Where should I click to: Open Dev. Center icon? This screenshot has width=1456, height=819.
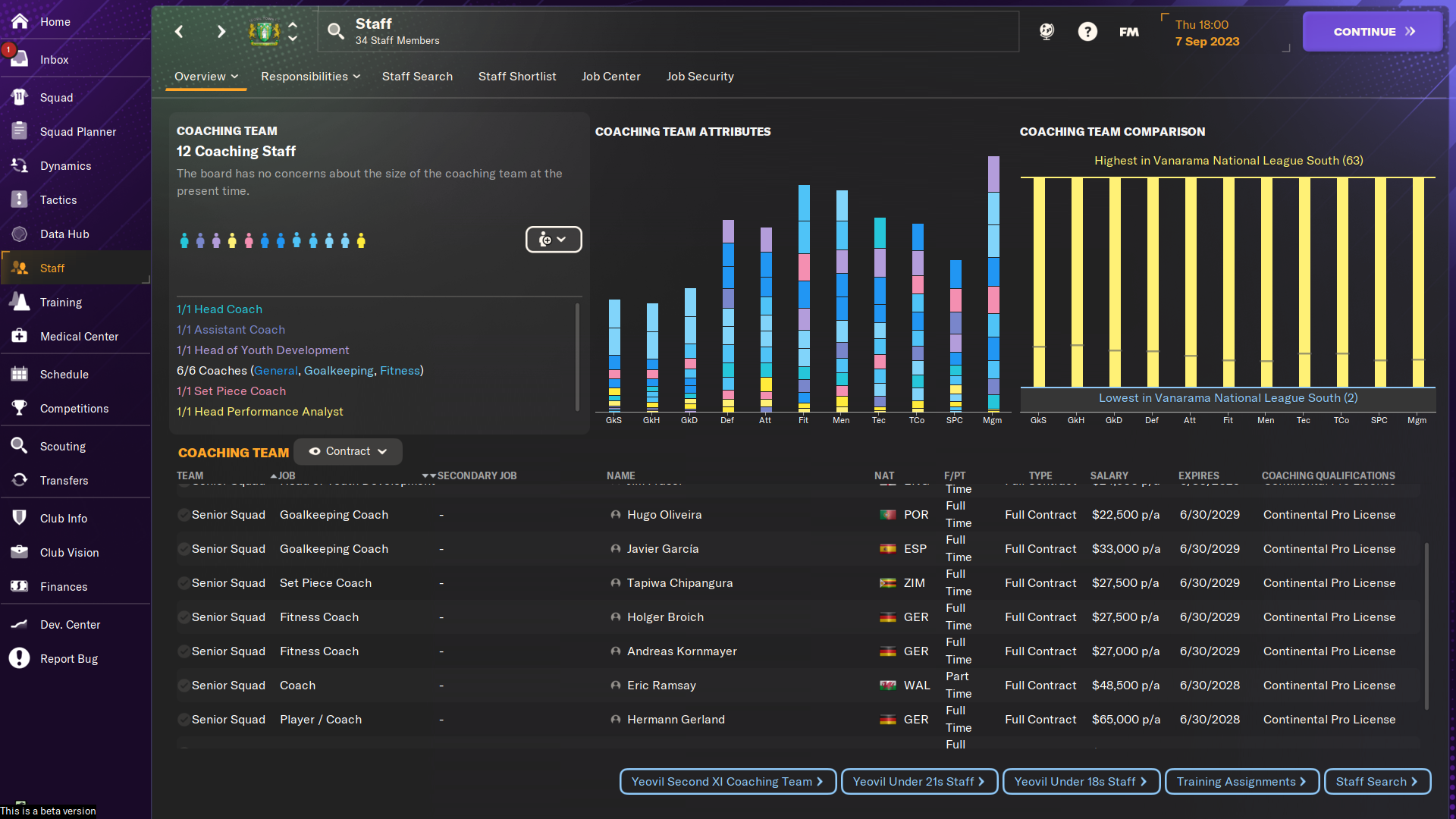pyautogui.click(x=20, y=624)
